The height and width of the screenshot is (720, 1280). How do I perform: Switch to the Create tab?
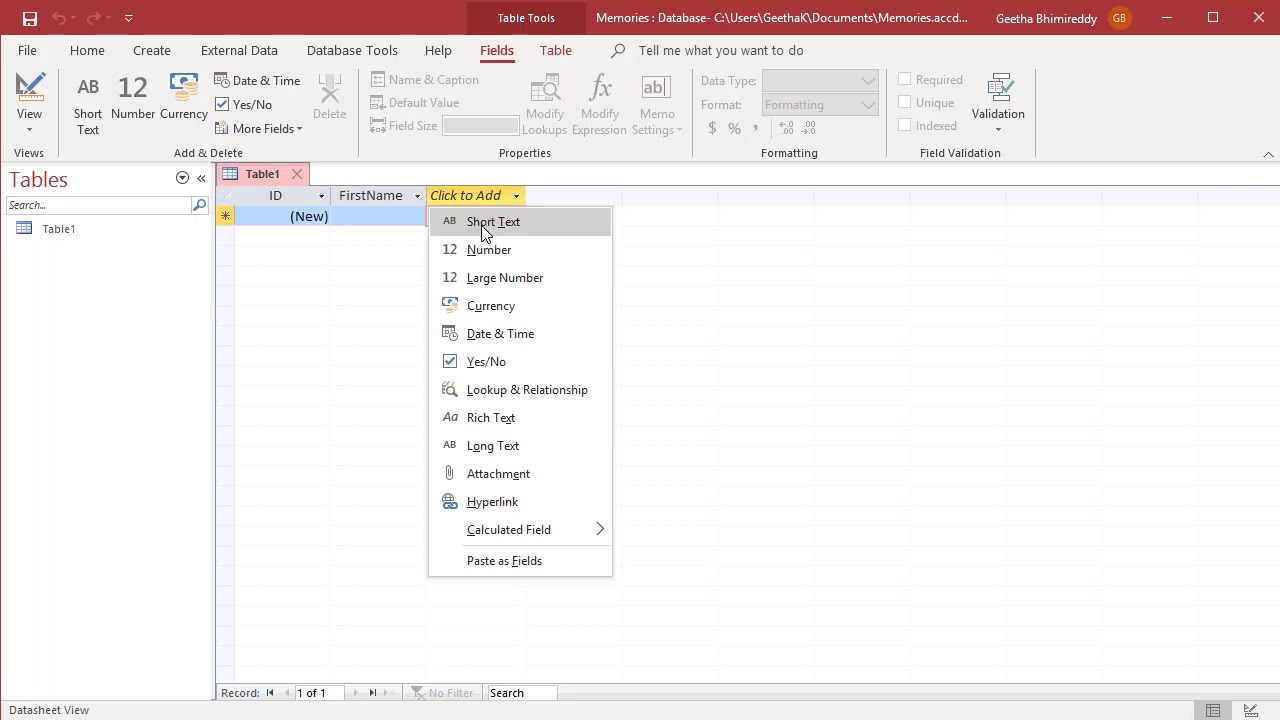(152, 50)
